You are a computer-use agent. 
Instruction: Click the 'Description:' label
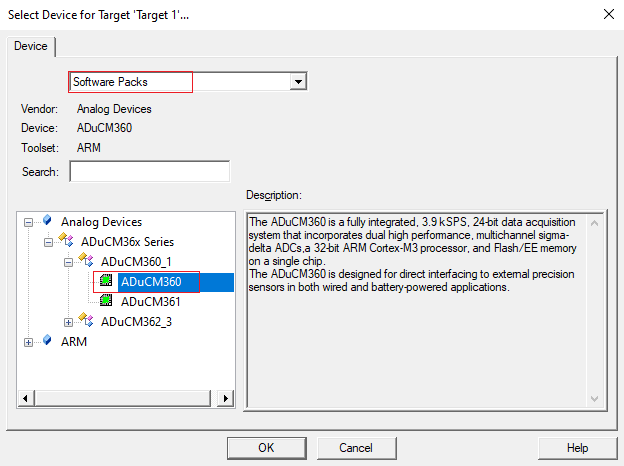pyautogui.click(x=274, y=195)
